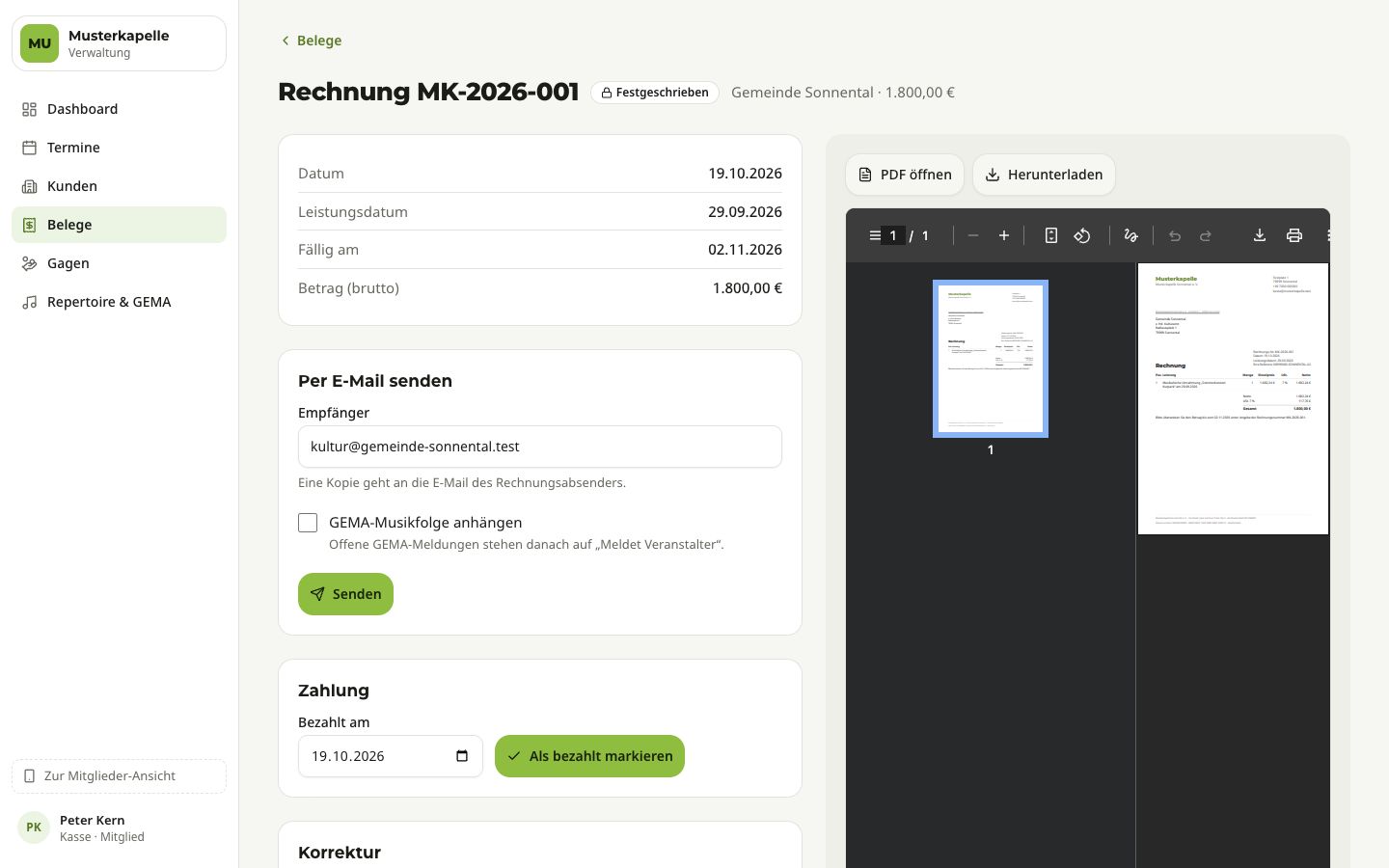Zoom in on the PDF preview
This screenshot has height=868, width=1389.
(x=1004, y=235)
